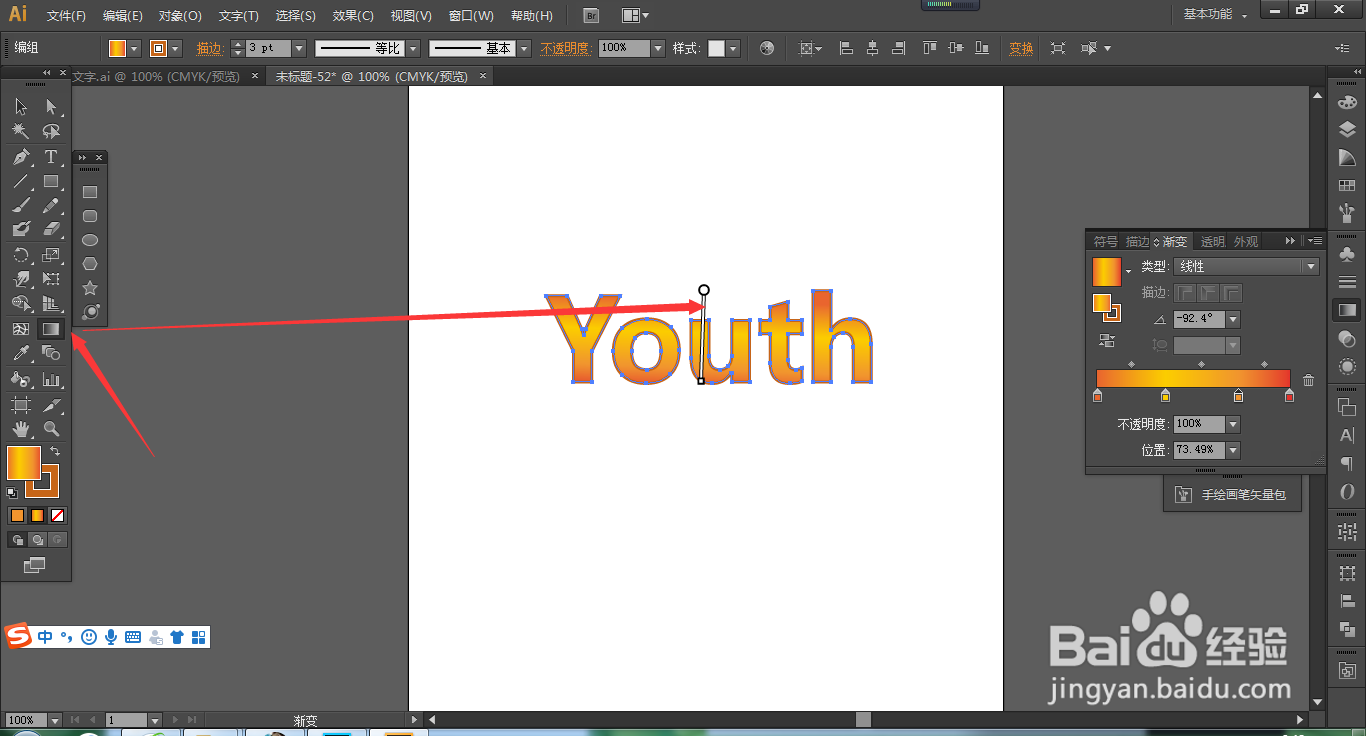1366x736 pixels.
Task: Expand the control bar opacity 100% dropdown
Action: 657,48
